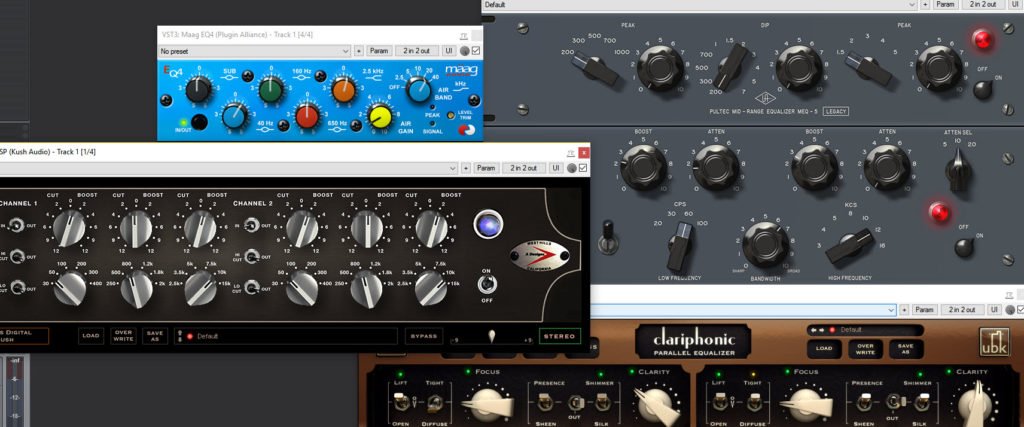The image size is (1024, 427).
Task: Flip the Pultec MEQ-5 OFF/ON switch
Action: pyautogui.click(x=982, y=90)
